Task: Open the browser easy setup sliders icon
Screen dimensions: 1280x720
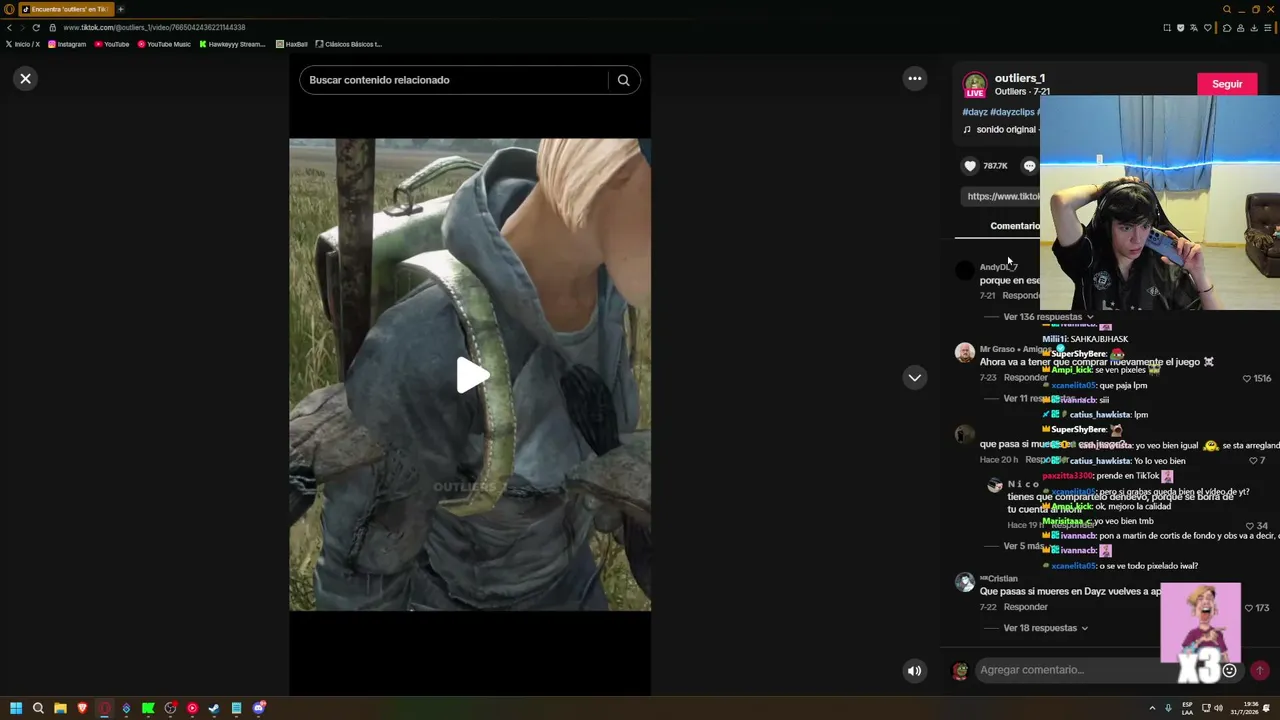Action: (1268, 28)
